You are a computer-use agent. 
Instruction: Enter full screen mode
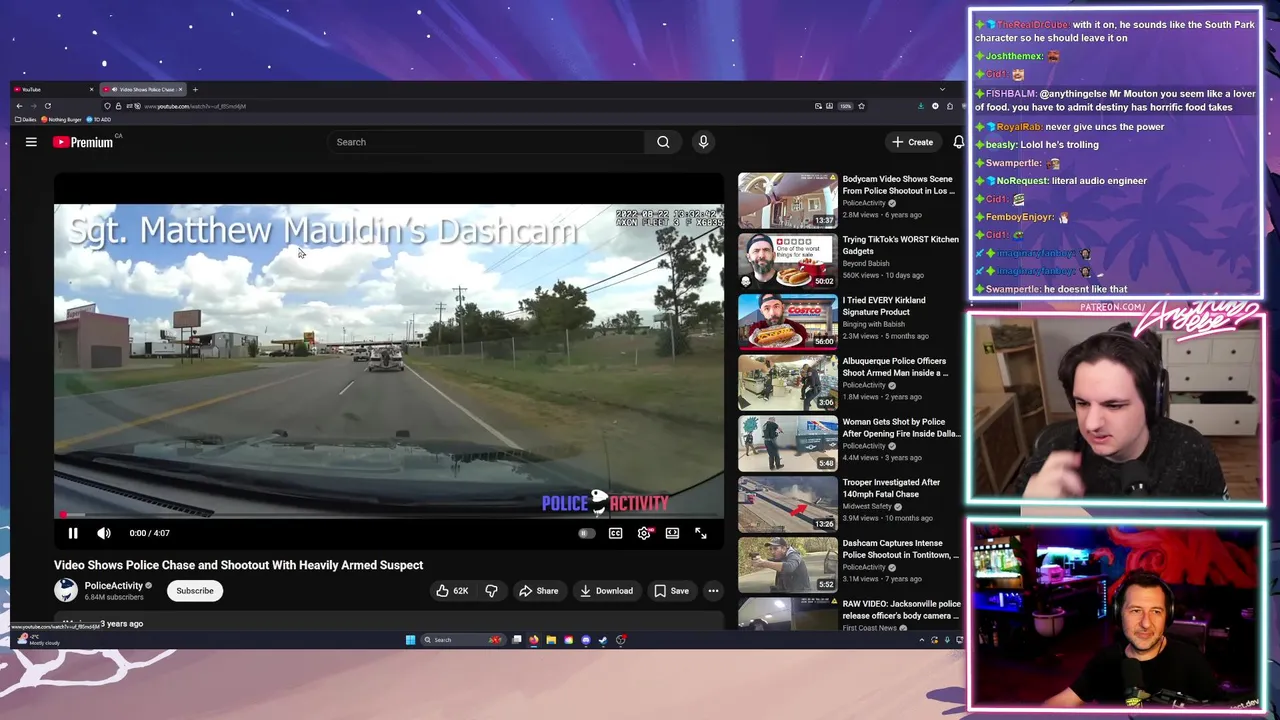[701, 533]
